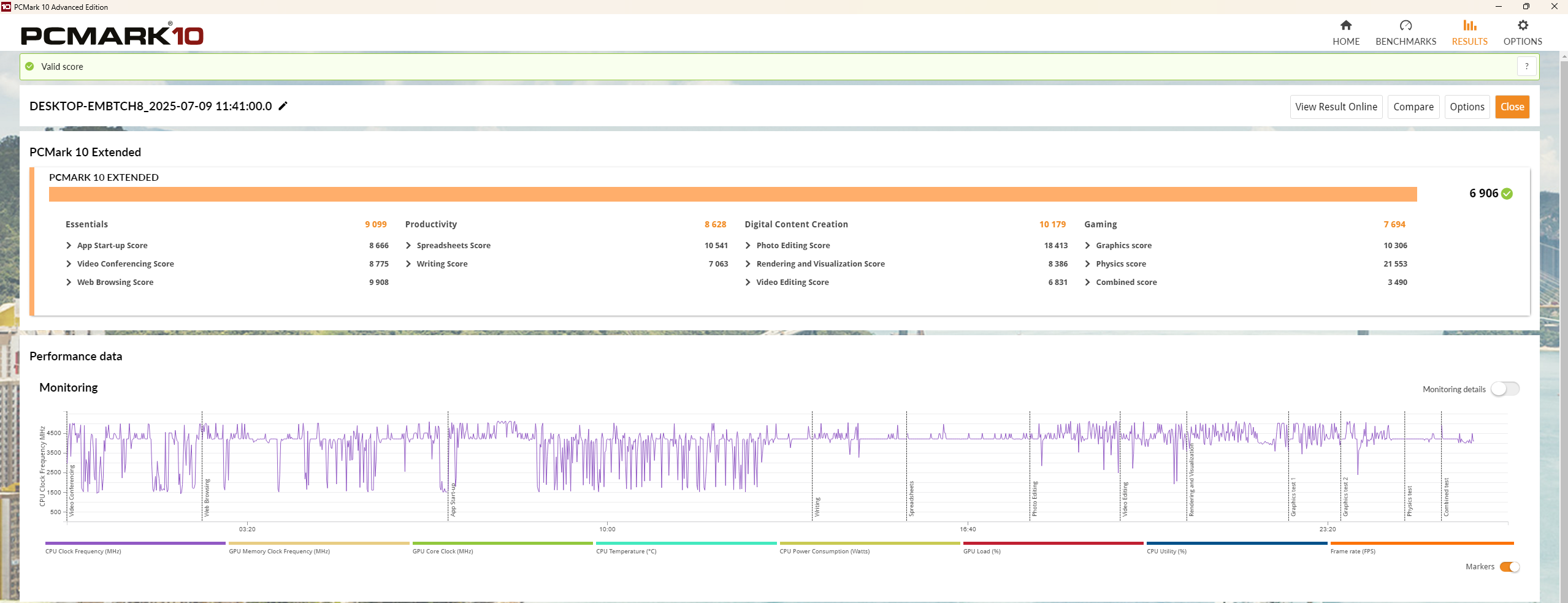Click the vertical scrollbar on right edge
Screen dimensions: 1568x603
1564,331
